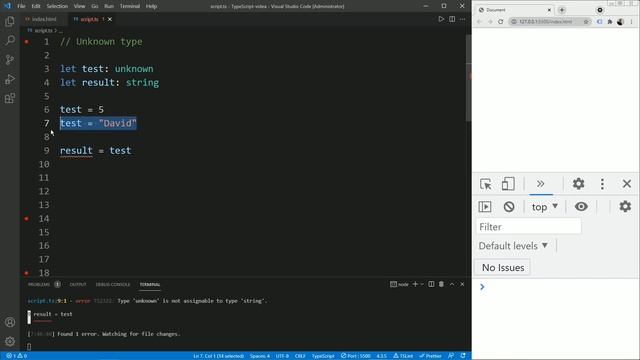Create a new terminal with plus icon
This screenshot has height=360, width=640.
point(415,284)
